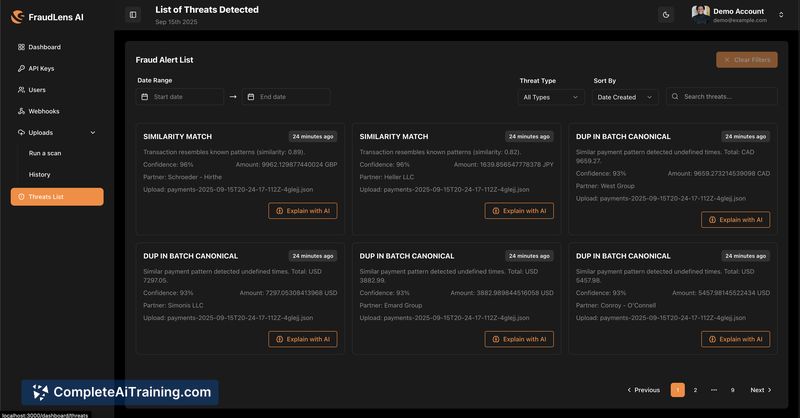
Task: Open History submenu item
Action: tap(39, 175)
